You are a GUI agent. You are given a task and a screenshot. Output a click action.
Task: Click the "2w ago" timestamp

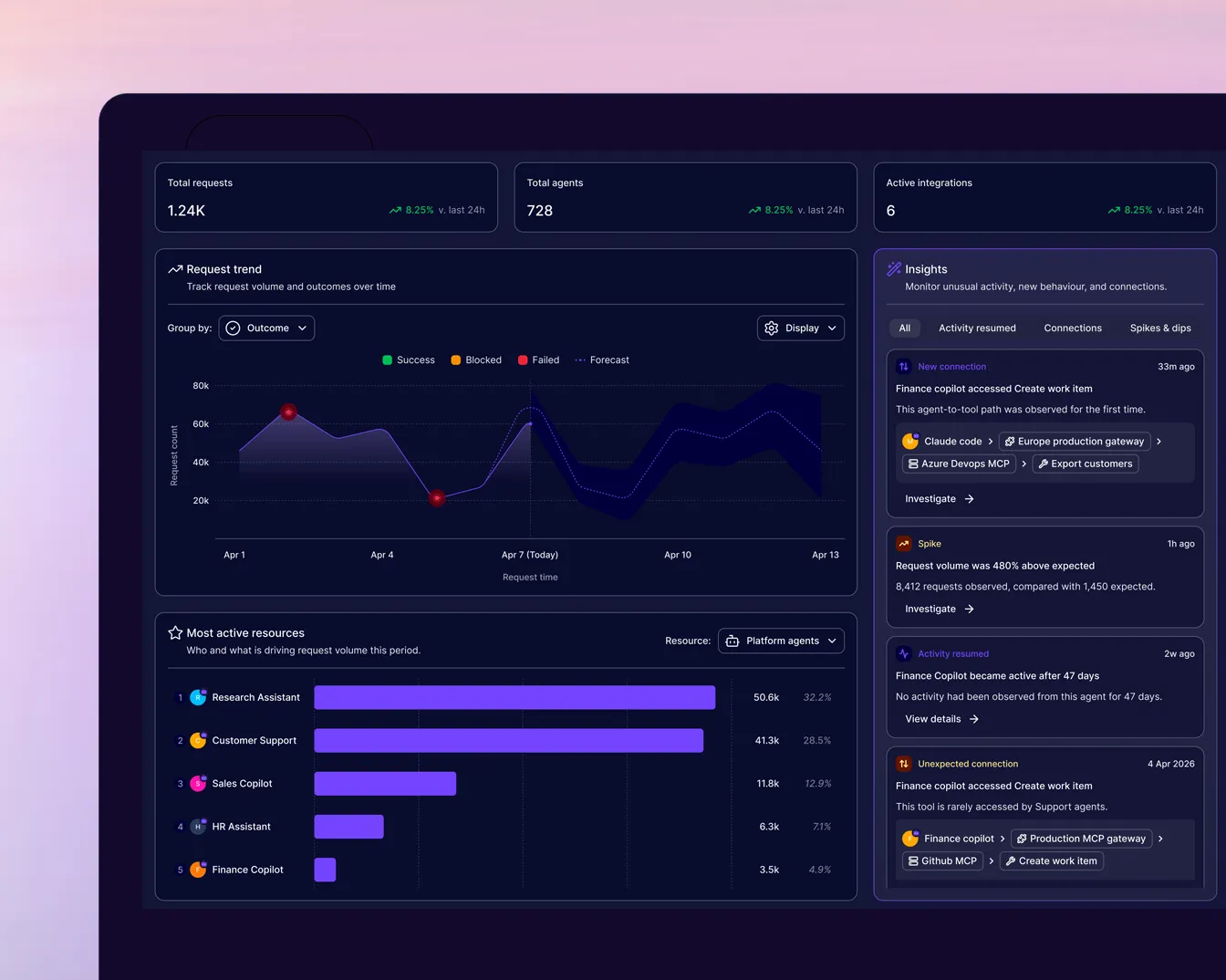1179,653
